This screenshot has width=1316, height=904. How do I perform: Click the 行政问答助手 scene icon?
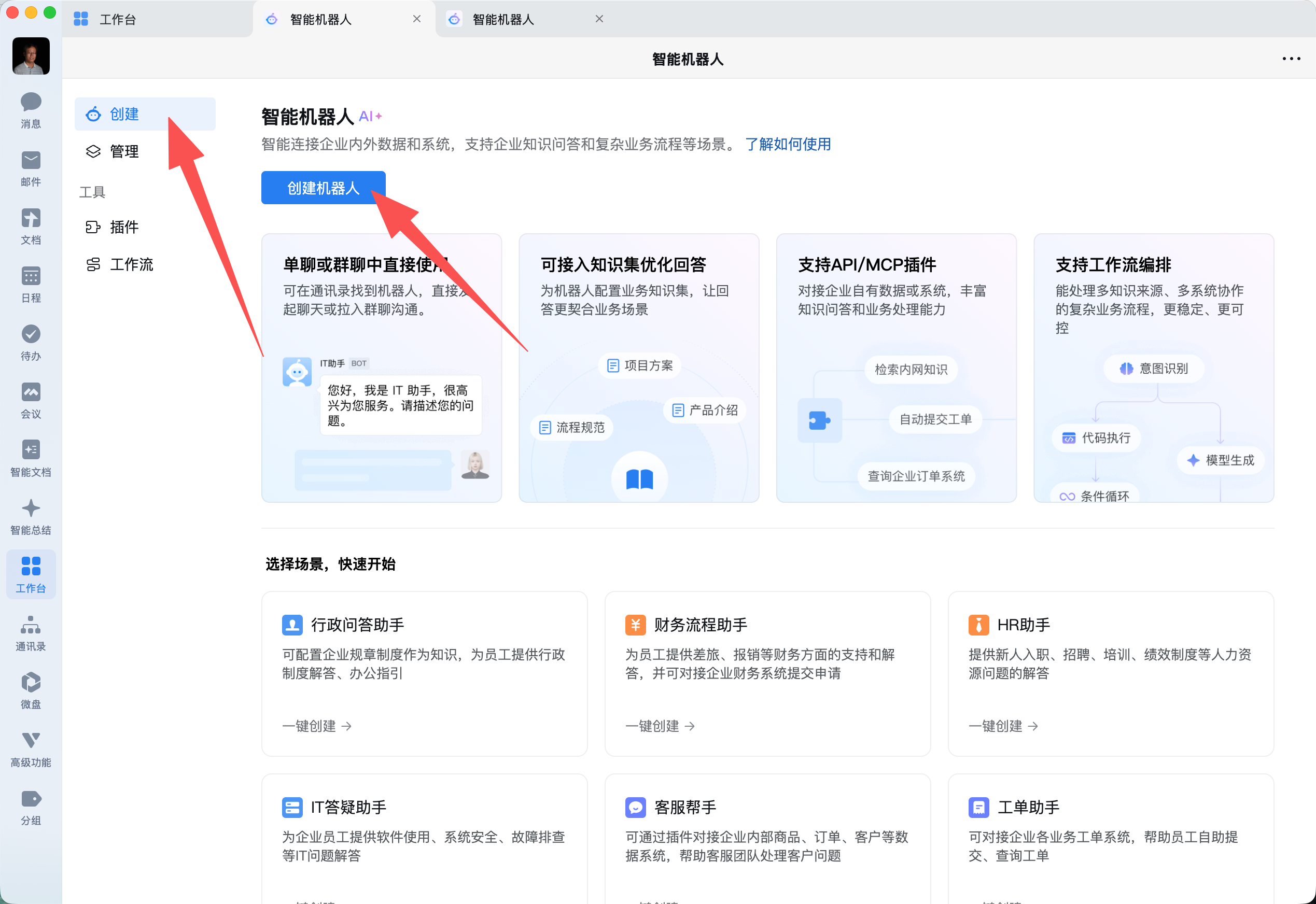point(292,625)
